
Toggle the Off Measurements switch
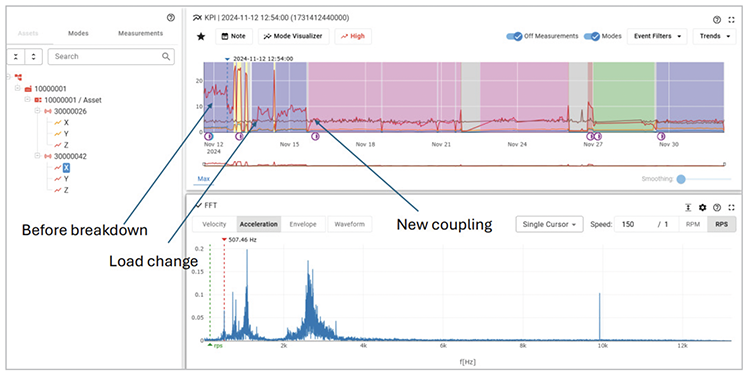(x=515, y=36)
